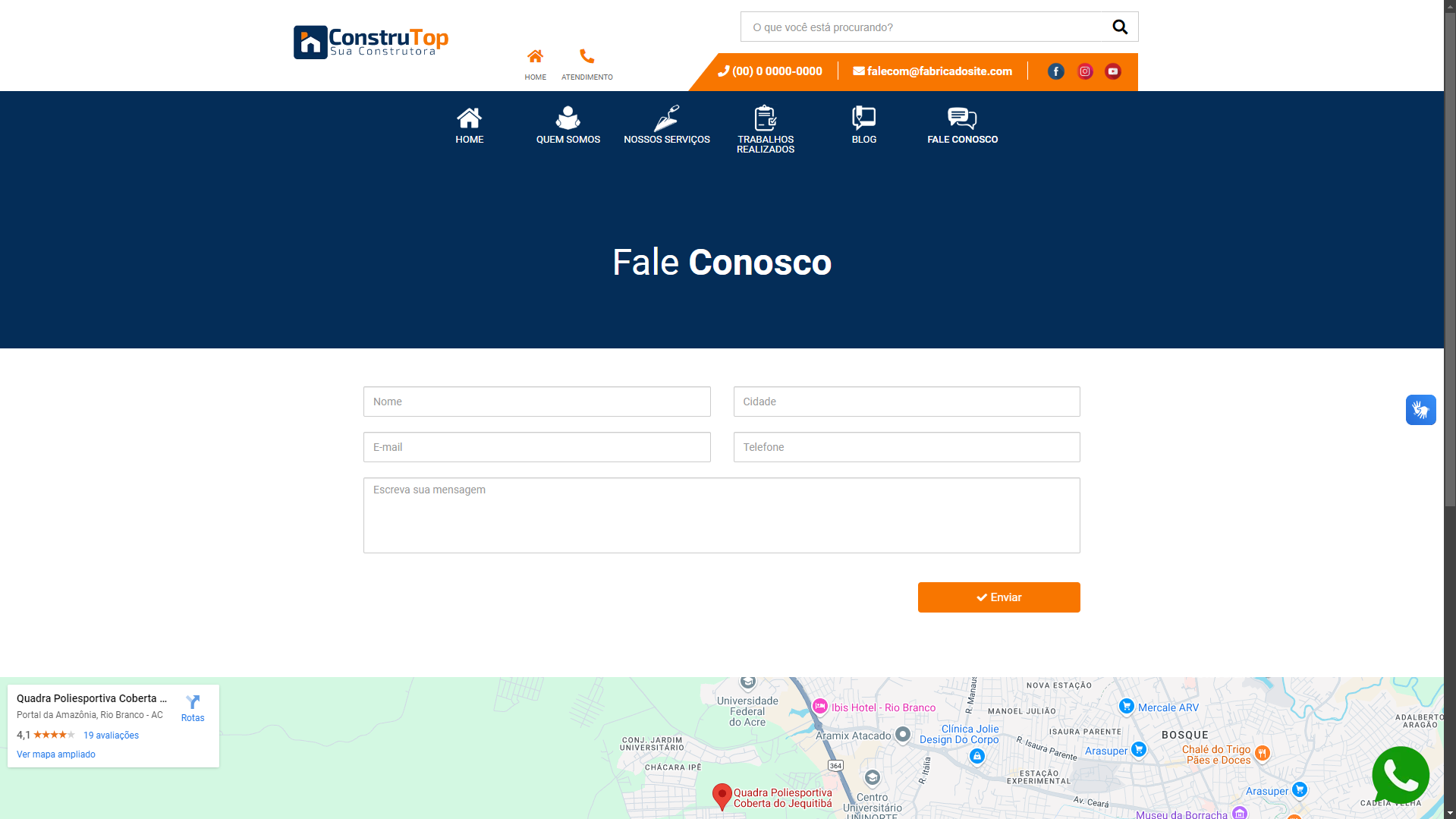This screenshot has height=819, width=1456.
Task: Select the Home icon in the header
Action: [x=536, y=55]
